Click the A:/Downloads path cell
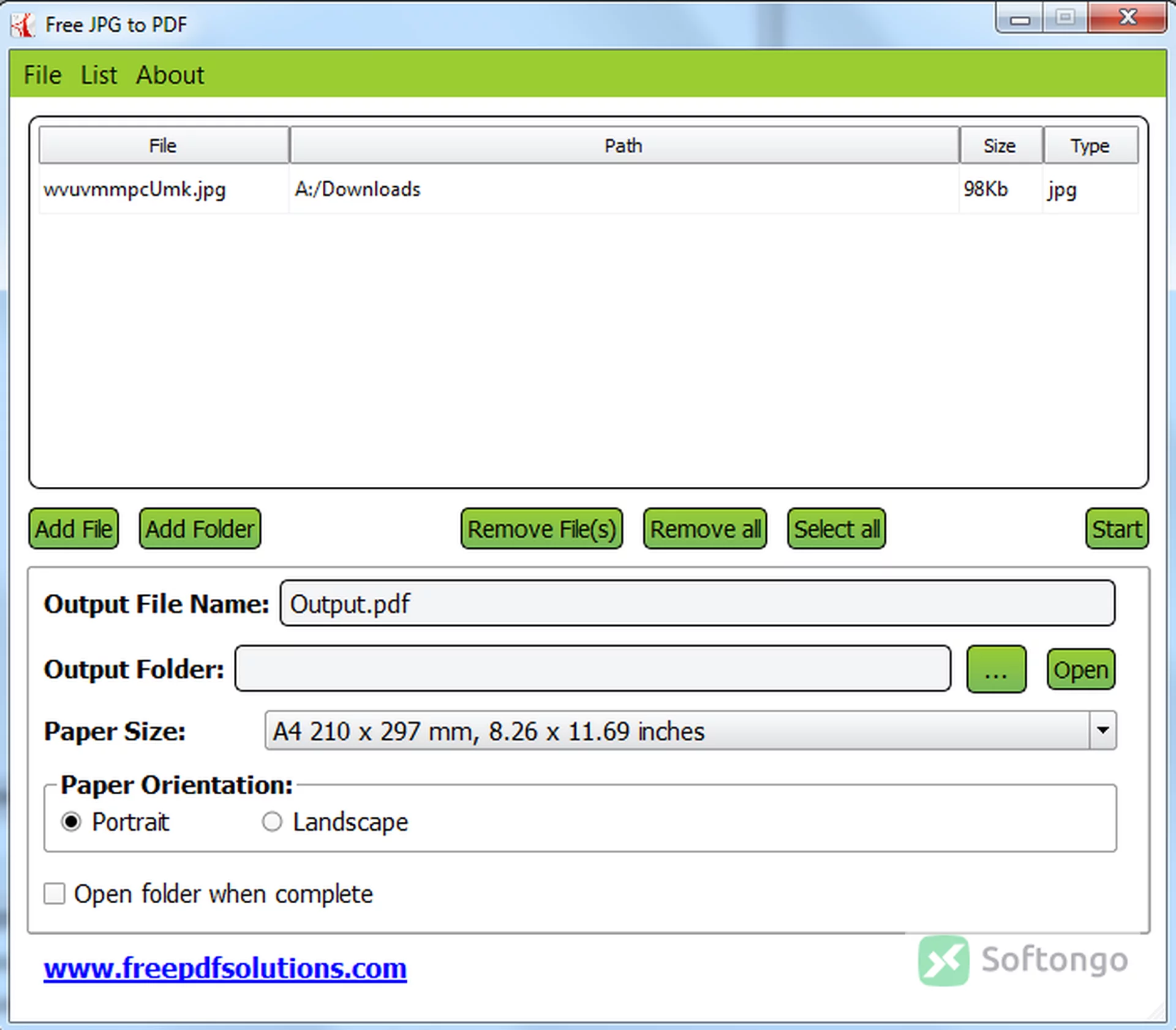 [x=624, y=189]
